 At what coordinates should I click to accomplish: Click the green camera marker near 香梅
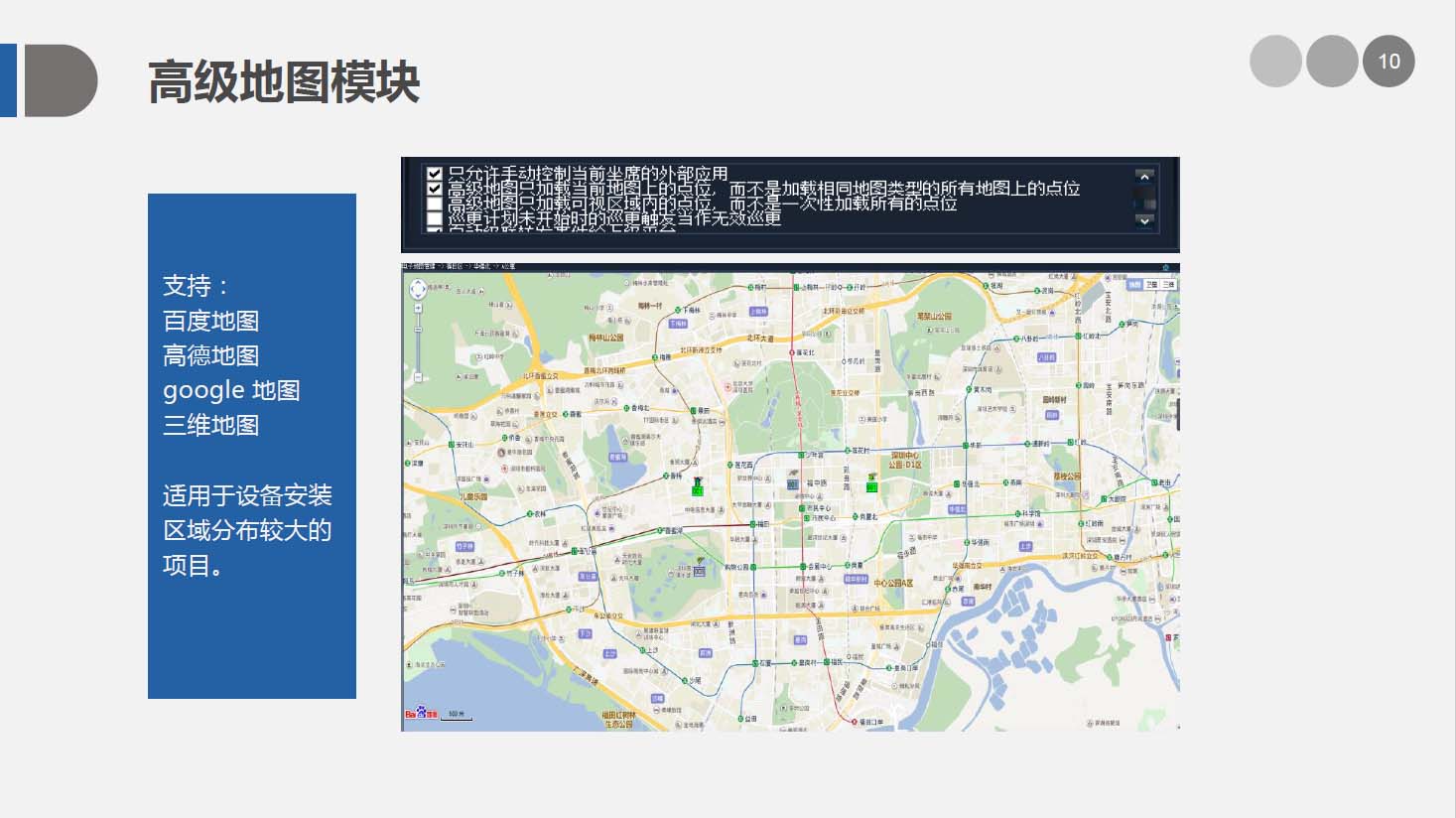[697, 487]
